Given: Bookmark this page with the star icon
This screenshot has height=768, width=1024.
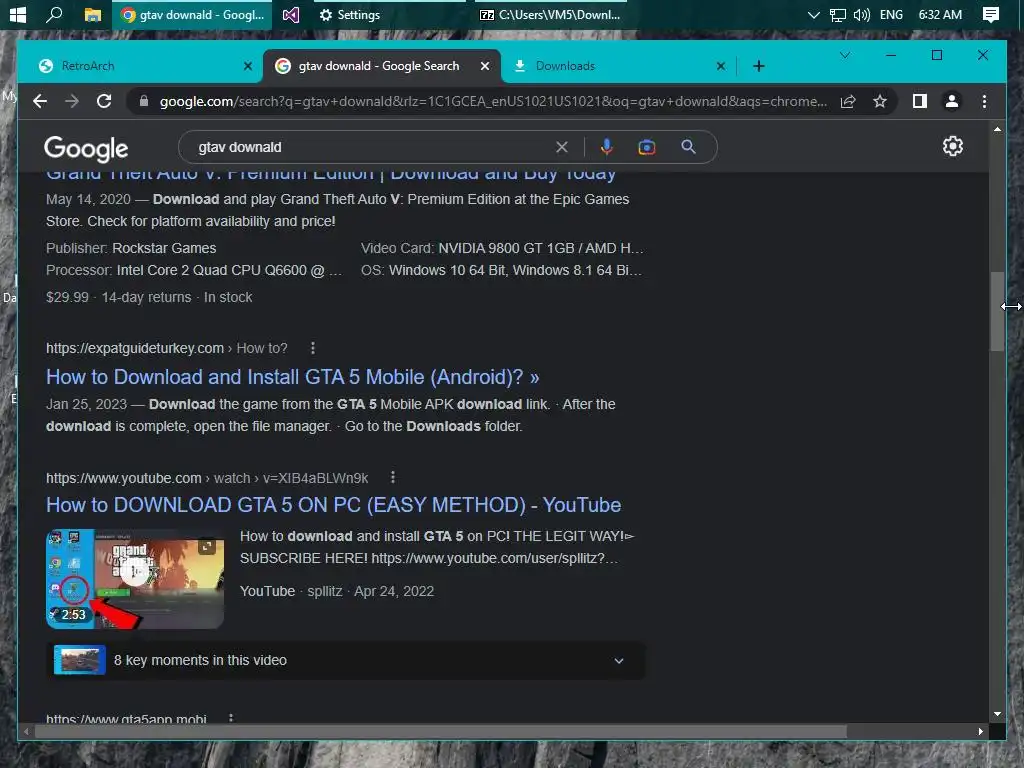Looking at the screenshot, I should click(x=880, y=101).
